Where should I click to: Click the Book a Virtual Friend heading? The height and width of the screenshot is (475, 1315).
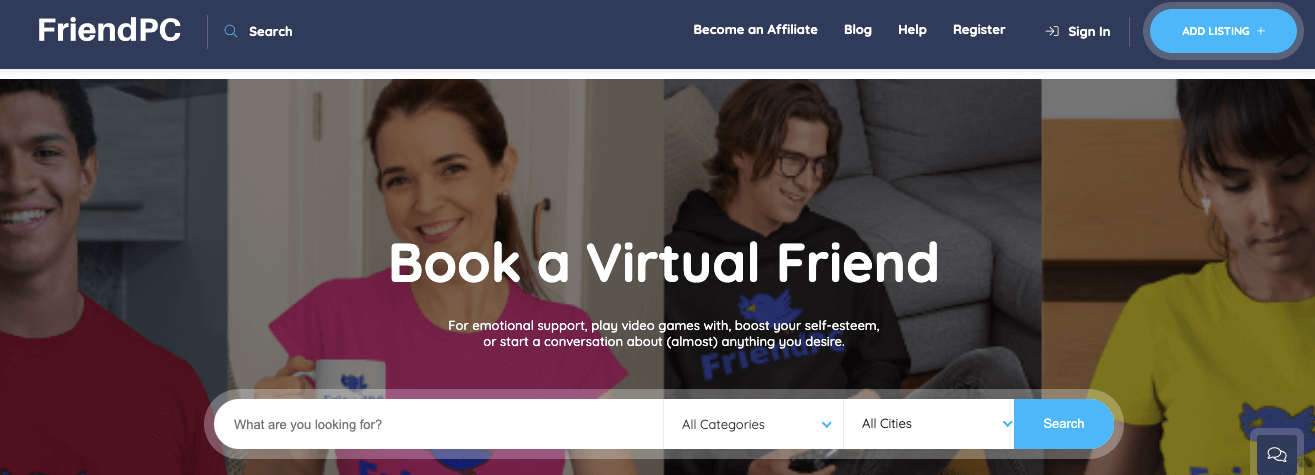coord(664,262)
